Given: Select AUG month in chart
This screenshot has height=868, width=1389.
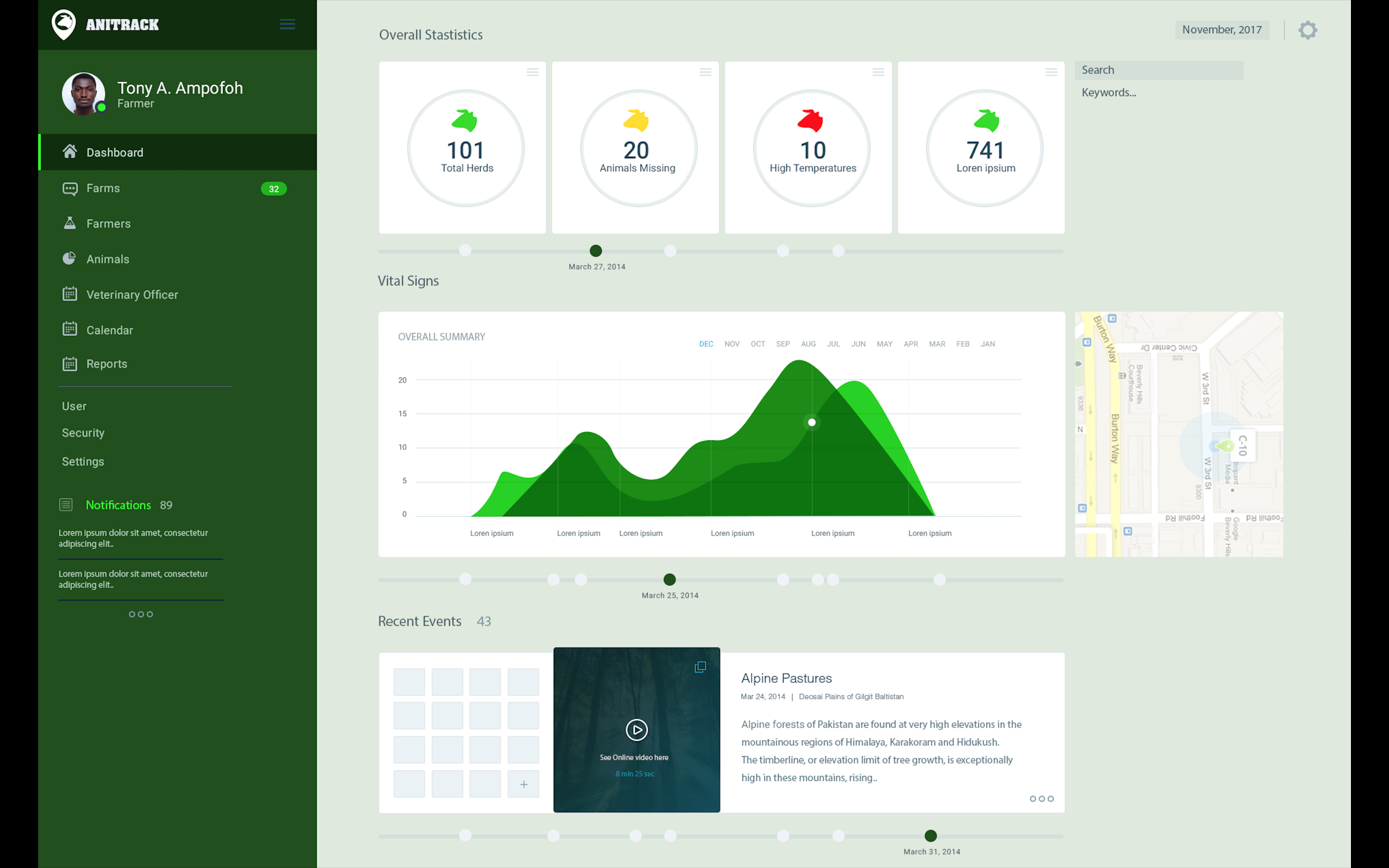Looking at the screenshot, I should (808, 344).
